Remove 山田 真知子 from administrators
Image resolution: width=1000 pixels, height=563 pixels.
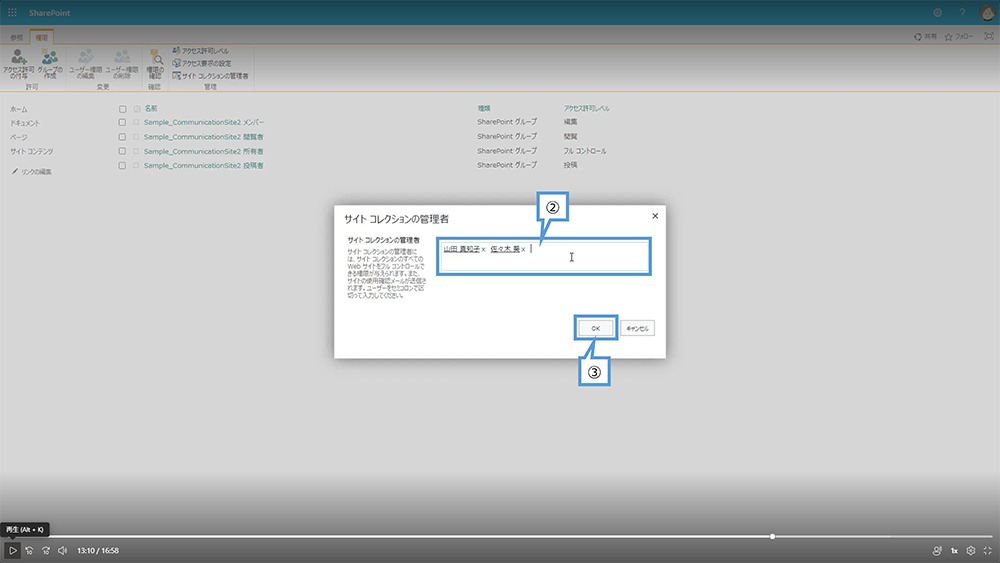(x=484, y=249)
